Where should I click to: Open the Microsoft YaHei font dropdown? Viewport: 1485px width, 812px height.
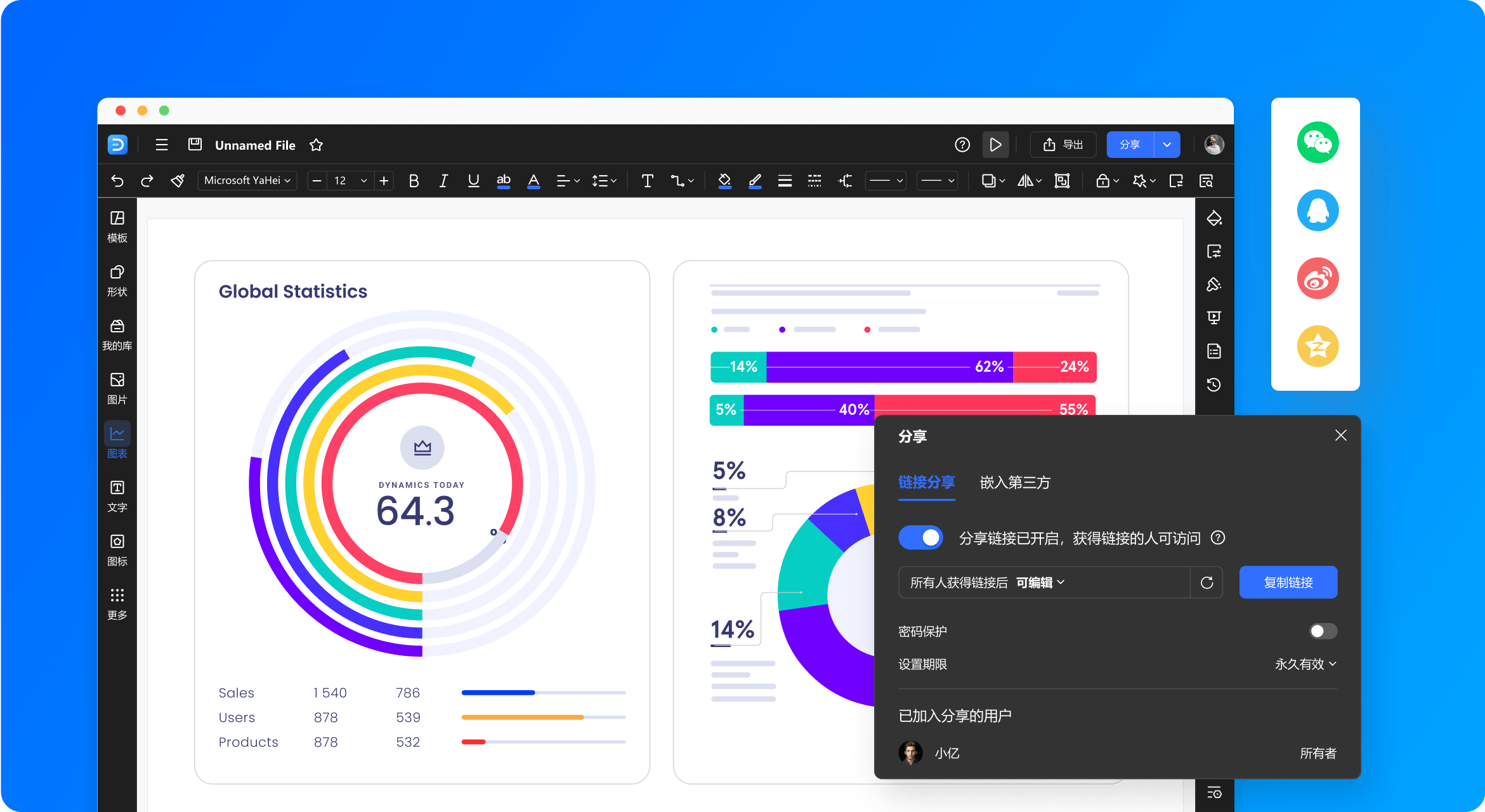coord(247,181)
